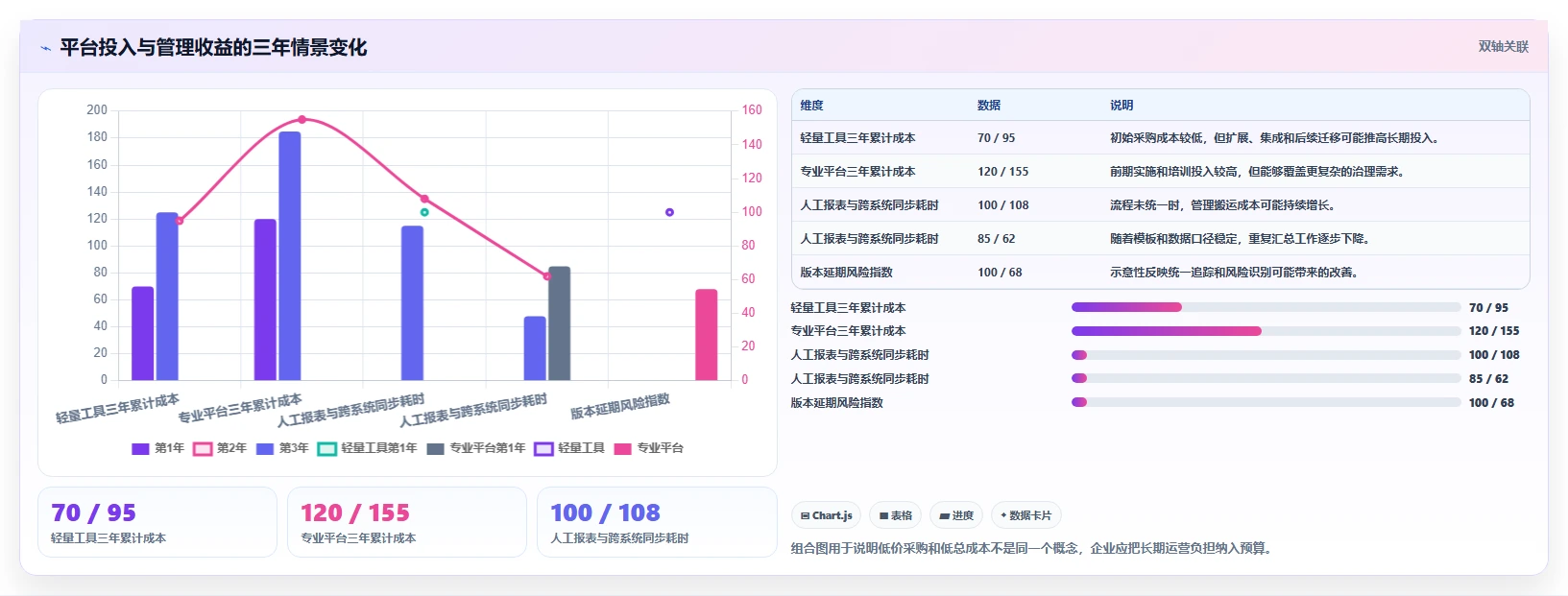This screenshot has height=596, width=1568.
Task: Click the 数据 column header
Action: (989, 106)
